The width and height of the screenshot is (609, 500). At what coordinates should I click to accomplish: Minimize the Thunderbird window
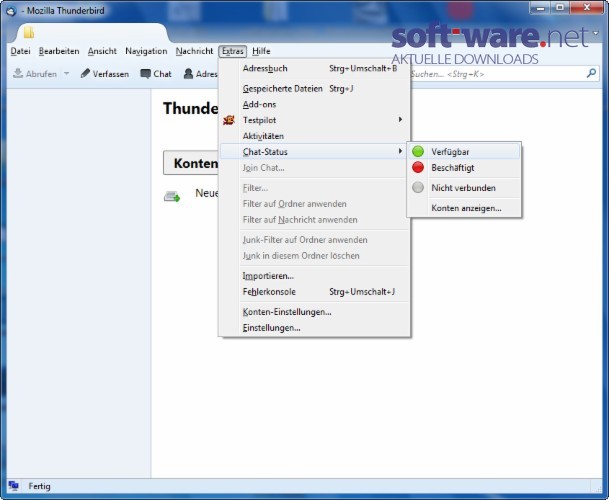pyautogui.click(x=540, y=8)
